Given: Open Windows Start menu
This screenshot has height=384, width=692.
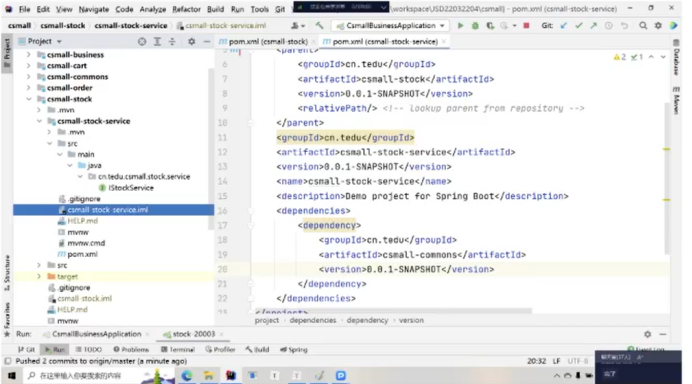Looking at the screenshot, I should tap(11, 376).
